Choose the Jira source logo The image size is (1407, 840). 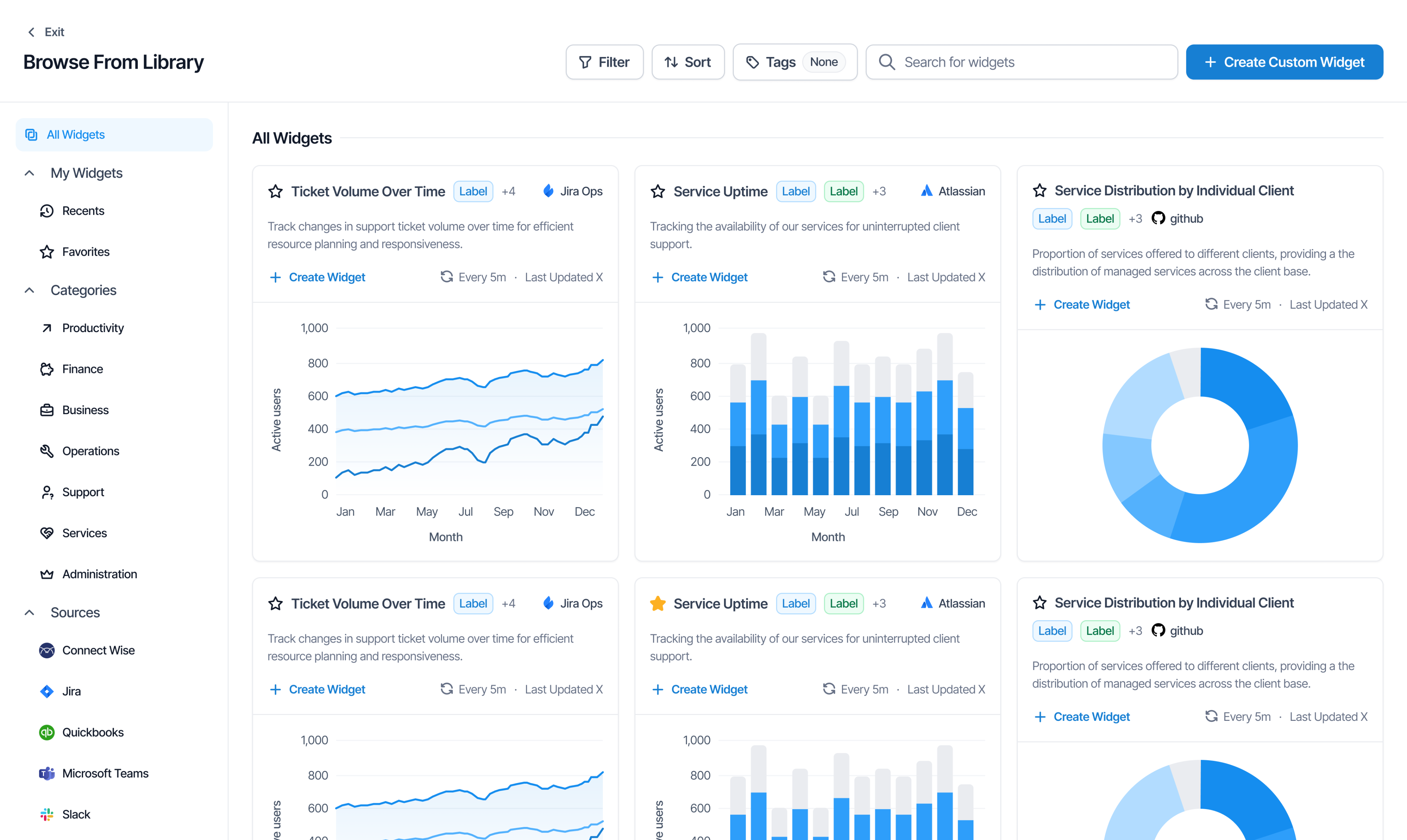click(x=47, y=691)
